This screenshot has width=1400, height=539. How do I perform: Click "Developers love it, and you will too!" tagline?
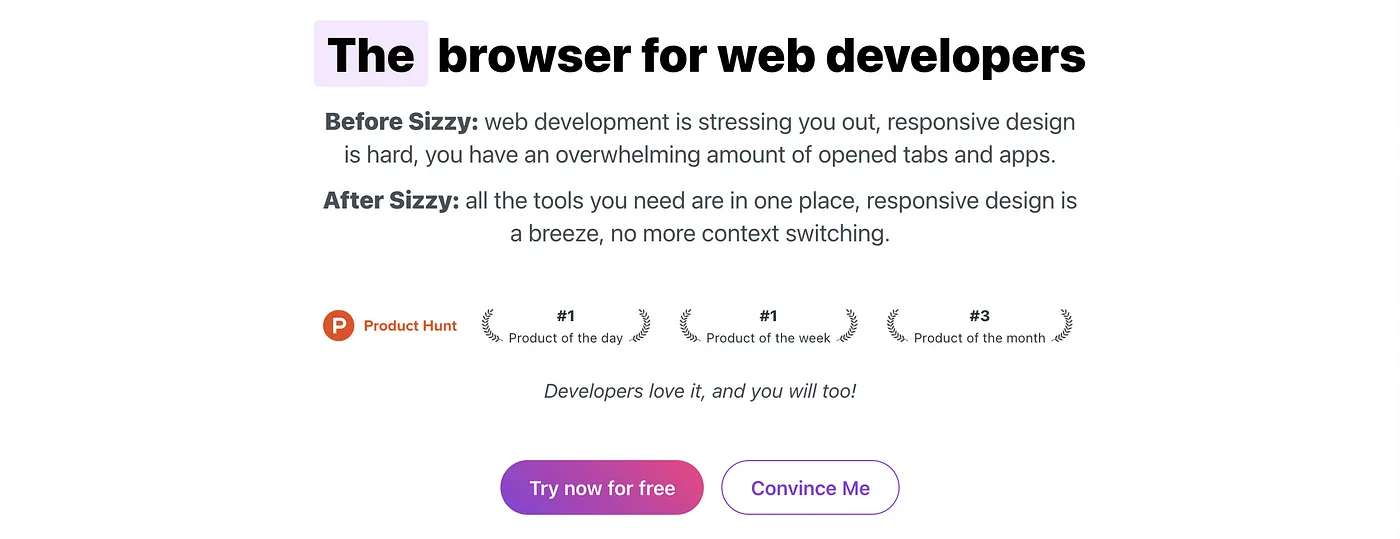(700, 391)
